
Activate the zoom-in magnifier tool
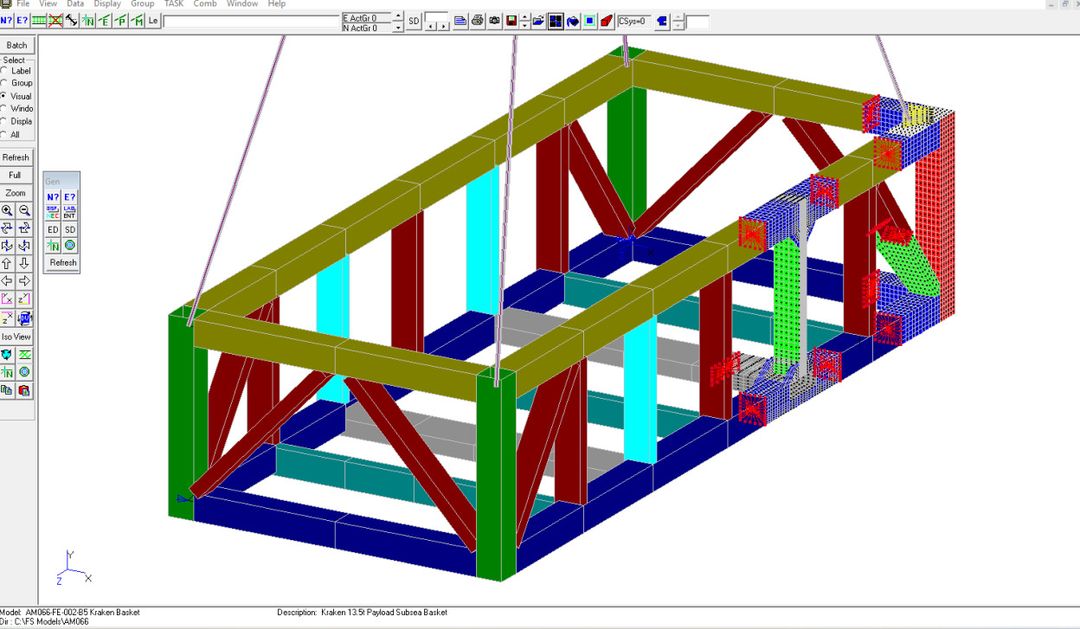[8, 210]
